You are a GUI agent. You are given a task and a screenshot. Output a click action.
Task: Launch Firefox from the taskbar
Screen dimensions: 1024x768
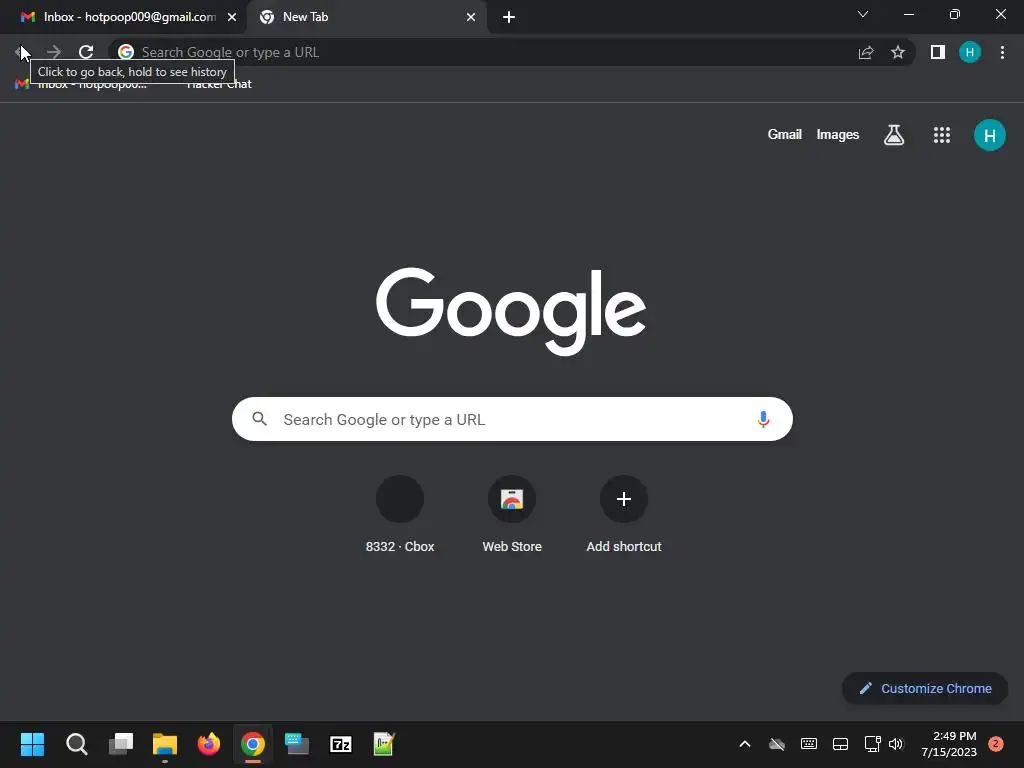point(209,744)
